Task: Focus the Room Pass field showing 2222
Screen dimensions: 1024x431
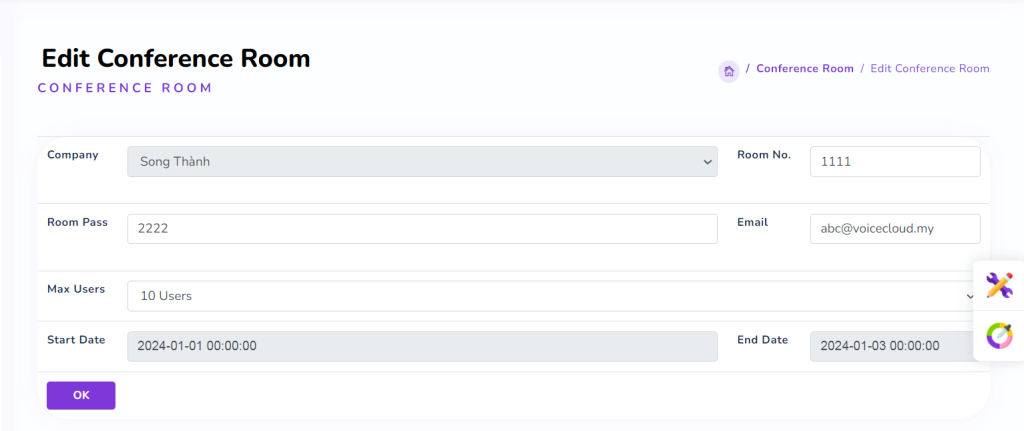Action: tap(421, 229)
